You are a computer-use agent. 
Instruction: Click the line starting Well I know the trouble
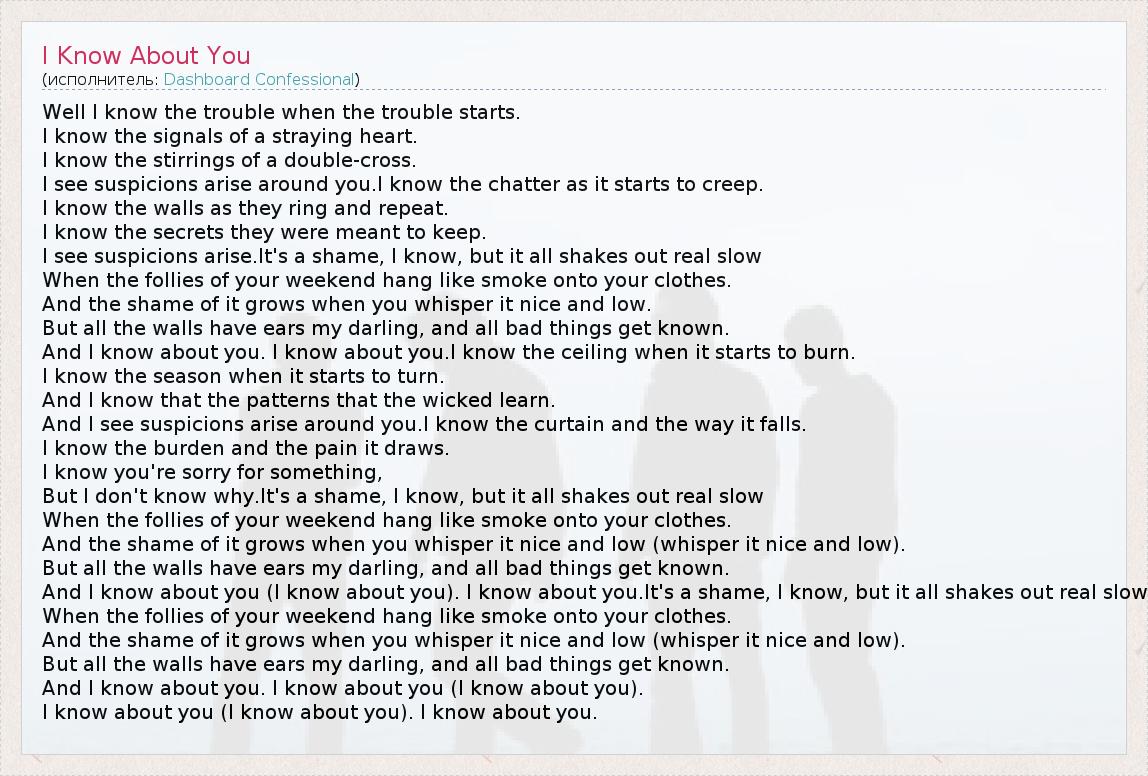pos(281,112)
